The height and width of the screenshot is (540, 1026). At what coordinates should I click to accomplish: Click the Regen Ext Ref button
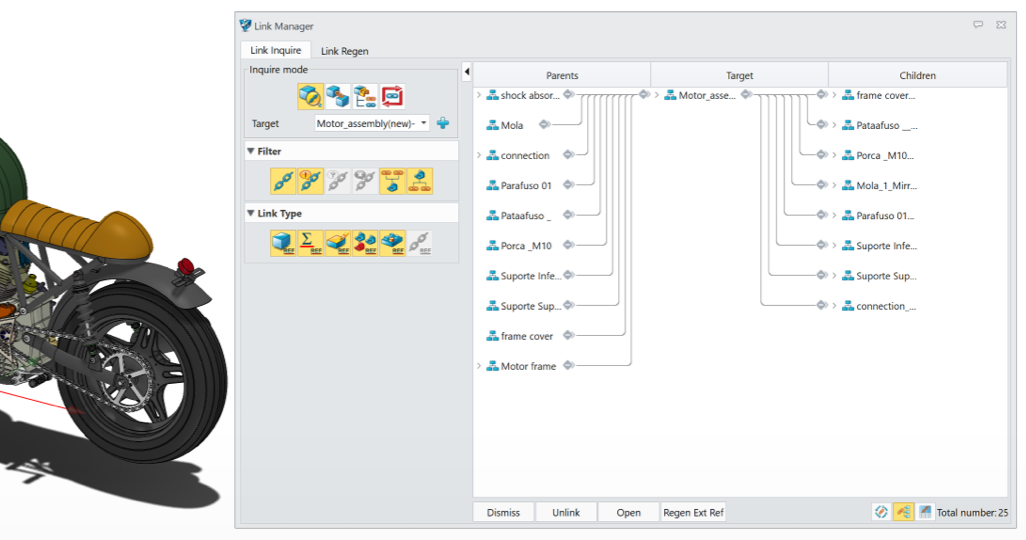tap(693, 512)
